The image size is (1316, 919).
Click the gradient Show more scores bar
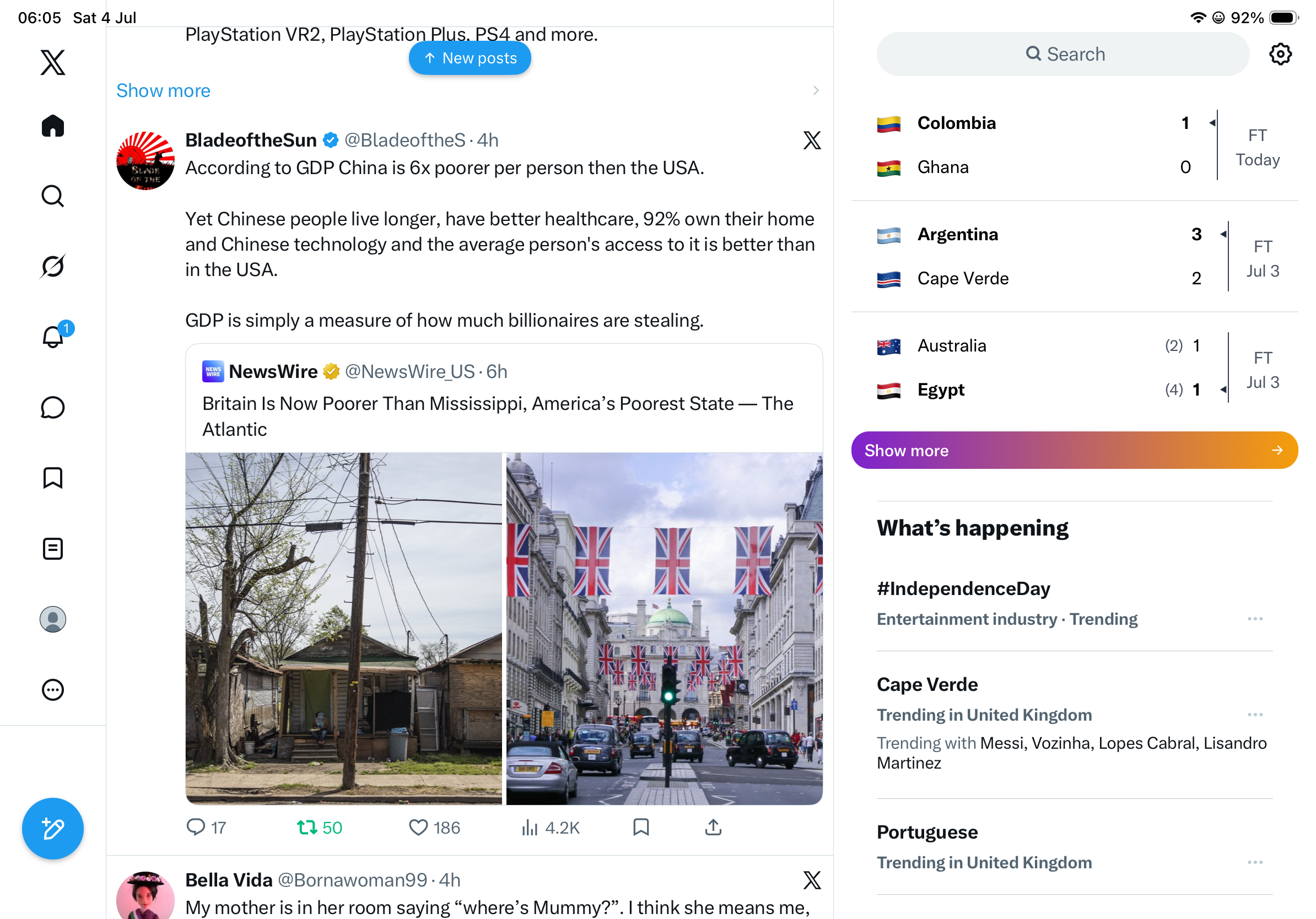[x=1074, y=450]
